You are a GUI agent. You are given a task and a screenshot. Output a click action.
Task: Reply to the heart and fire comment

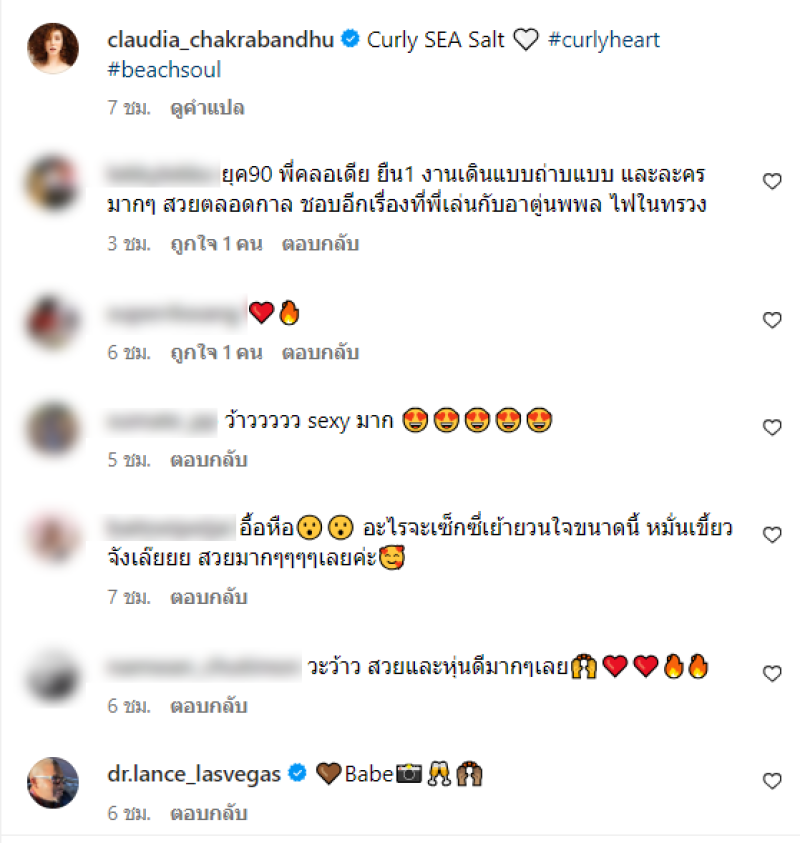[320, 353]
